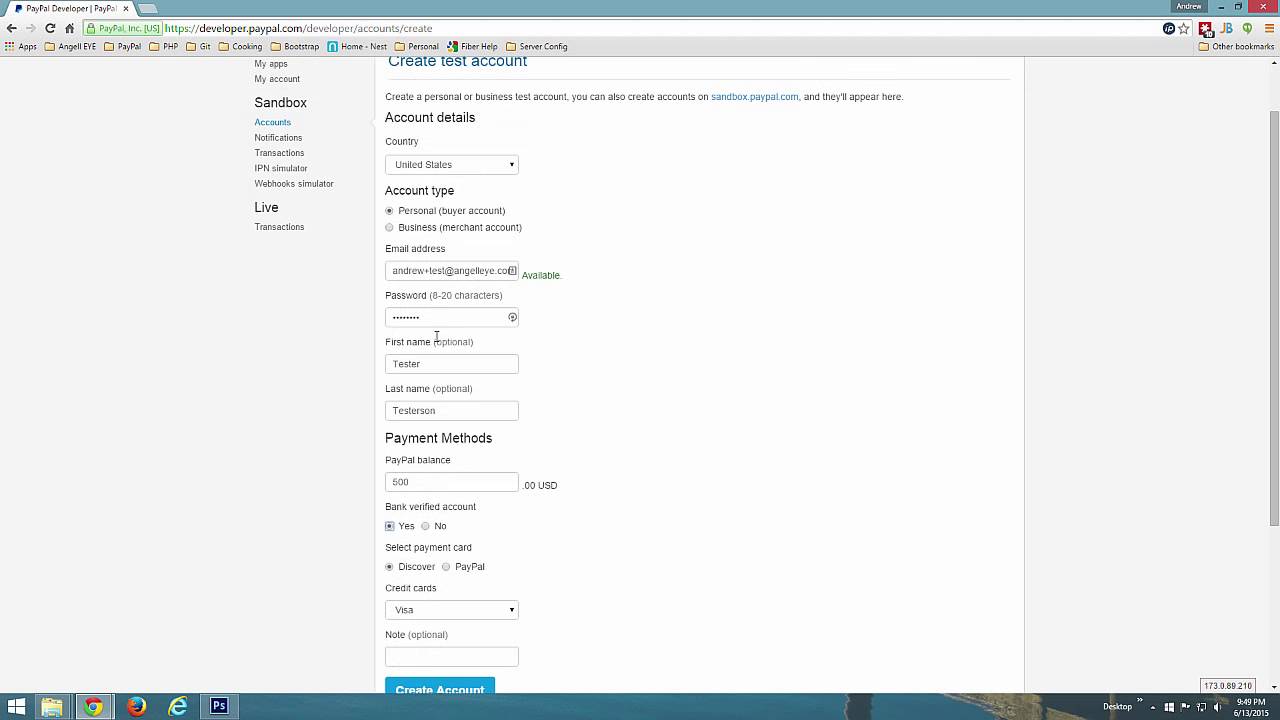
Task: Open the red extension with 10 badge
Action: pos(1206,29)
